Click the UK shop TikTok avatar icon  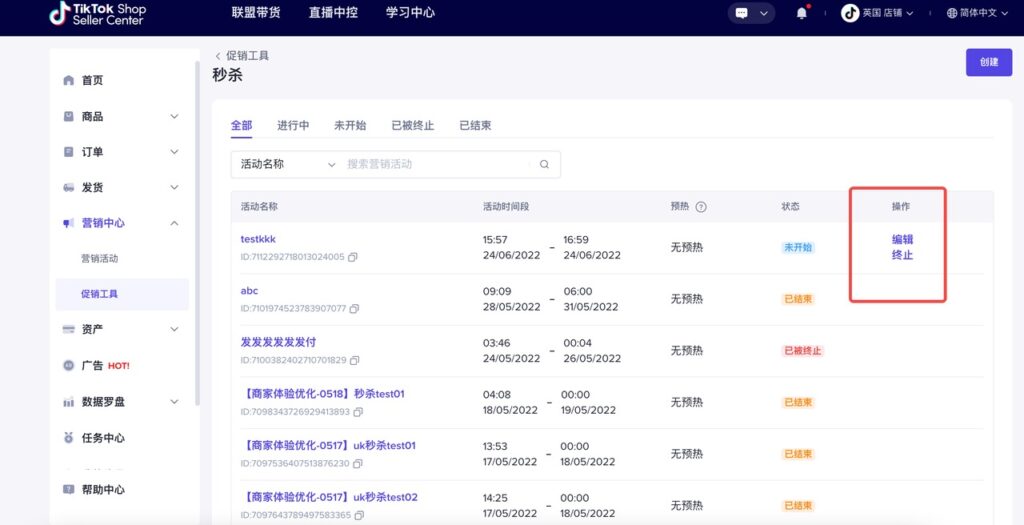tap(850, 13)
